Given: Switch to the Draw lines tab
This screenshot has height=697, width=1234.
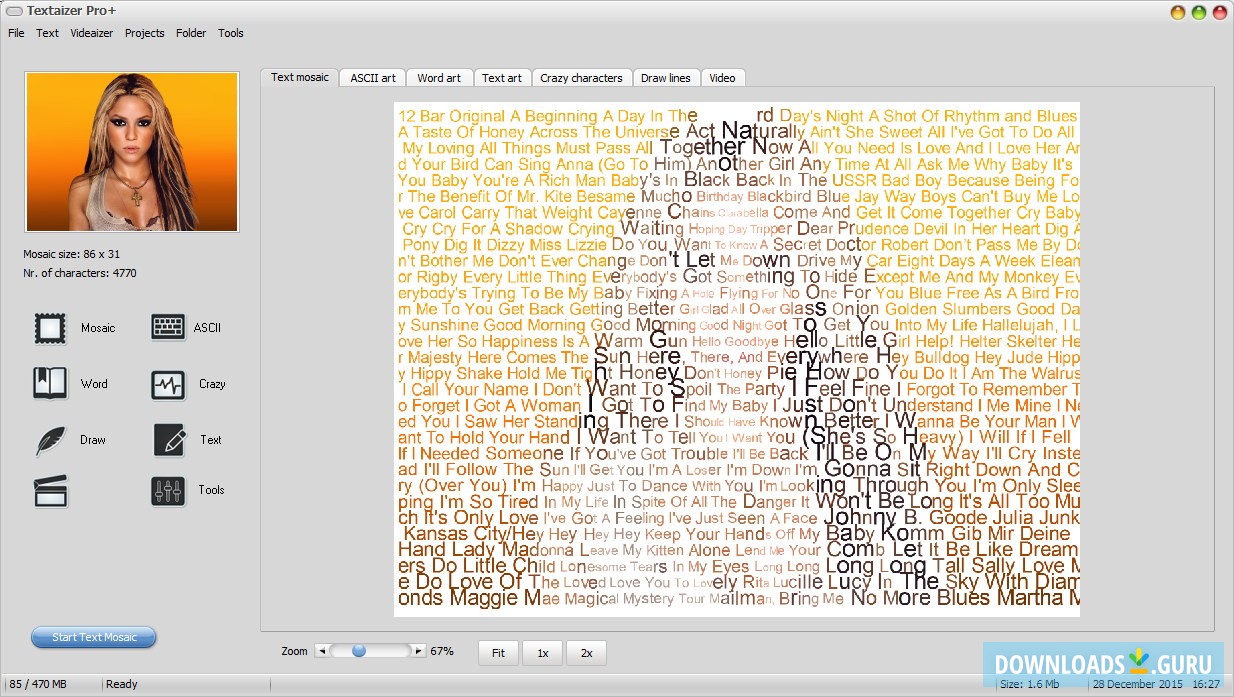Looking at the screenshot, I should (665, 78).
